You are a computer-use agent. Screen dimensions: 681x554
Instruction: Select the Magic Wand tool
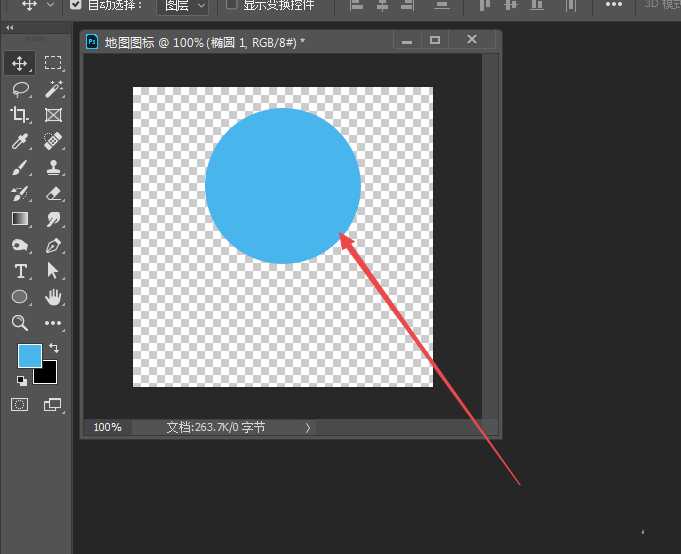click(x=53, y=89)
